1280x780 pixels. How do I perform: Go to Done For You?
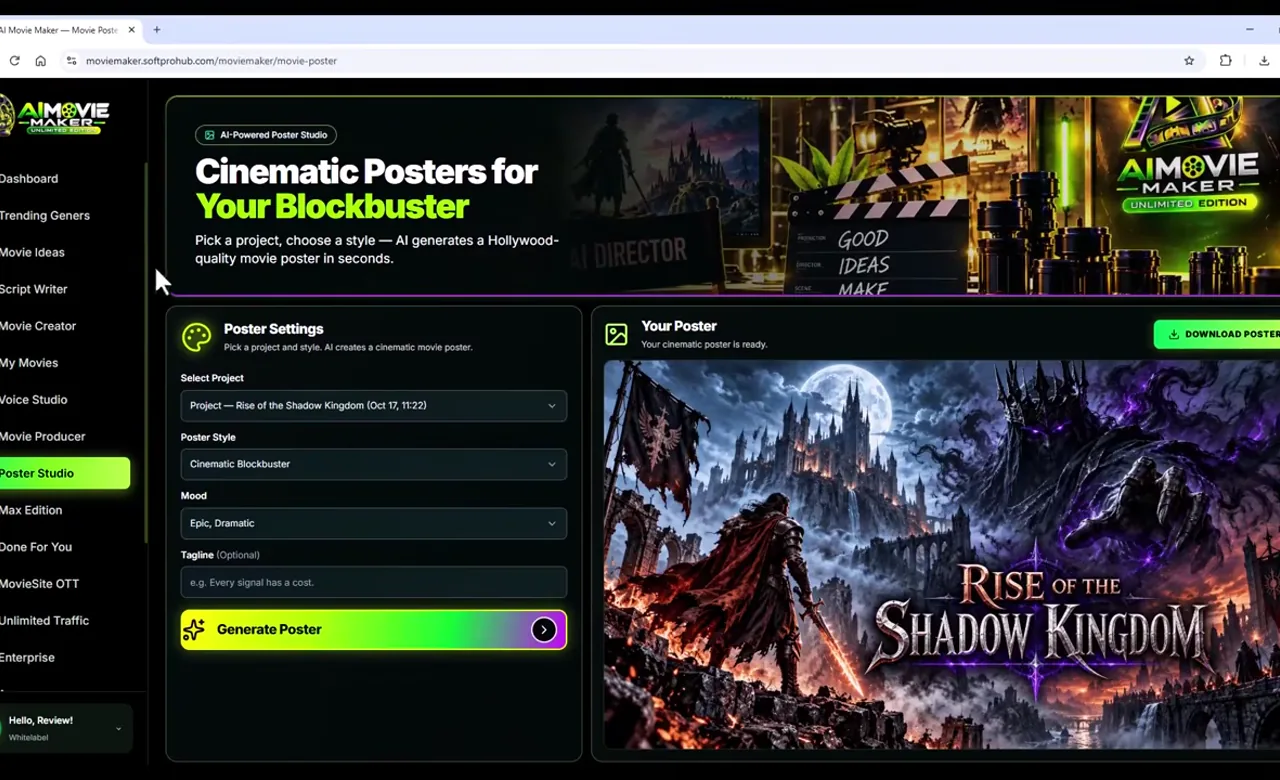click(x=36, y=547)
